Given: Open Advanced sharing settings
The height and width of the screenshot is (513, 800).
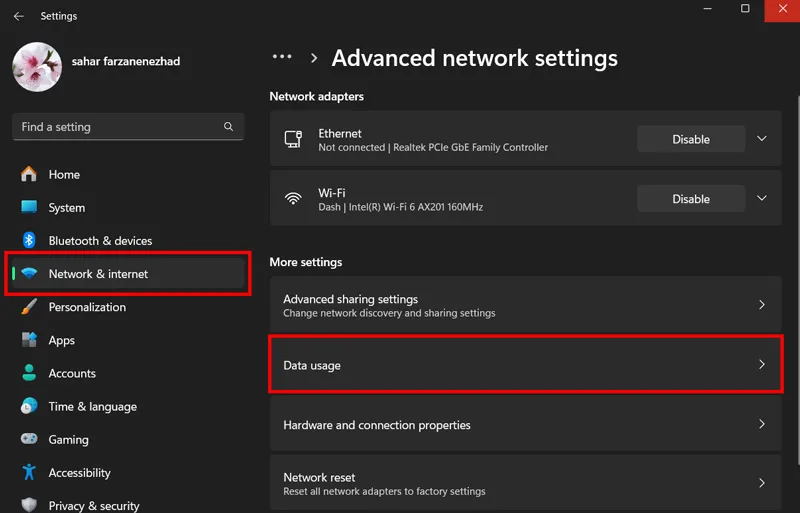Looking at the screenshot, I should (526, 305).
